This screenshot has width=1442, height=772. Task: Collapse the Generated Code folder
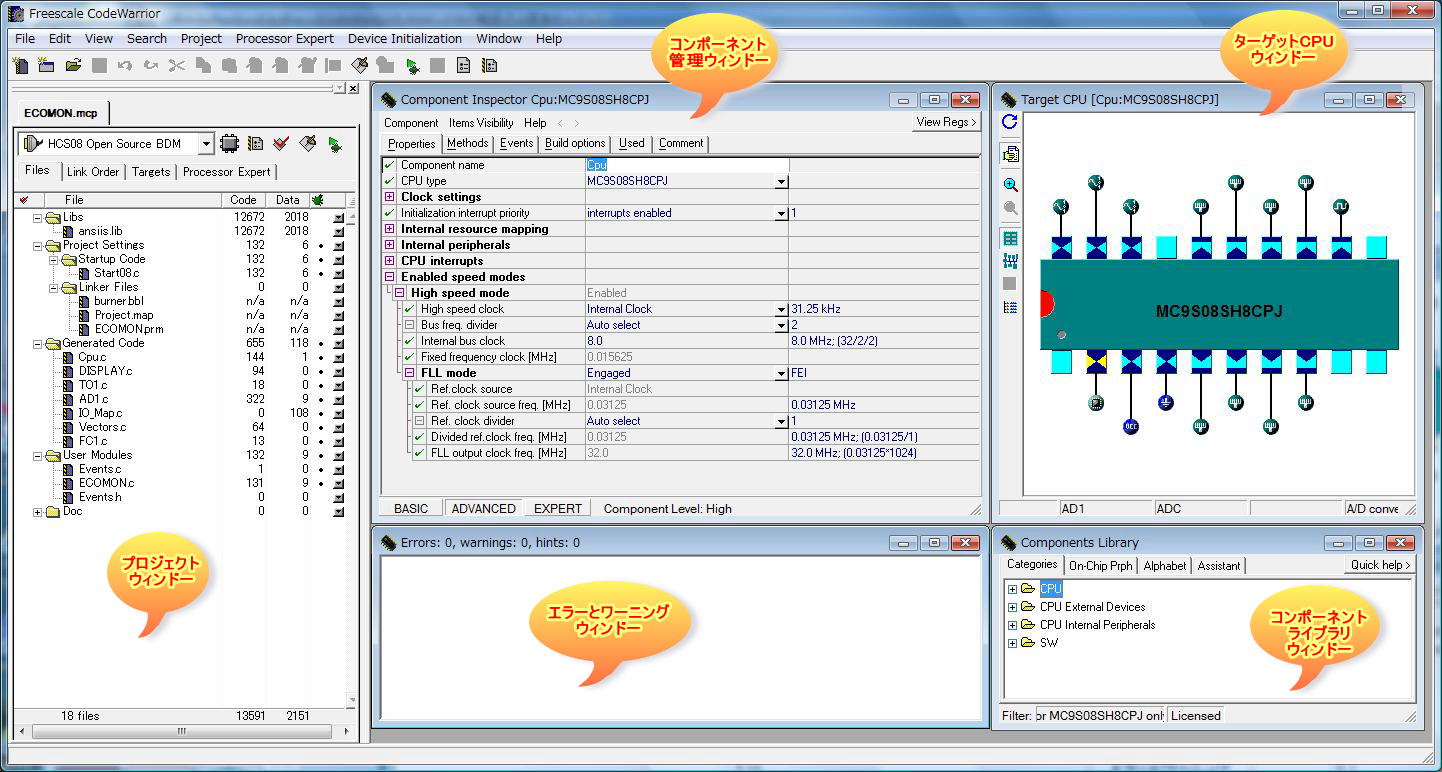(x=38, y=344)
